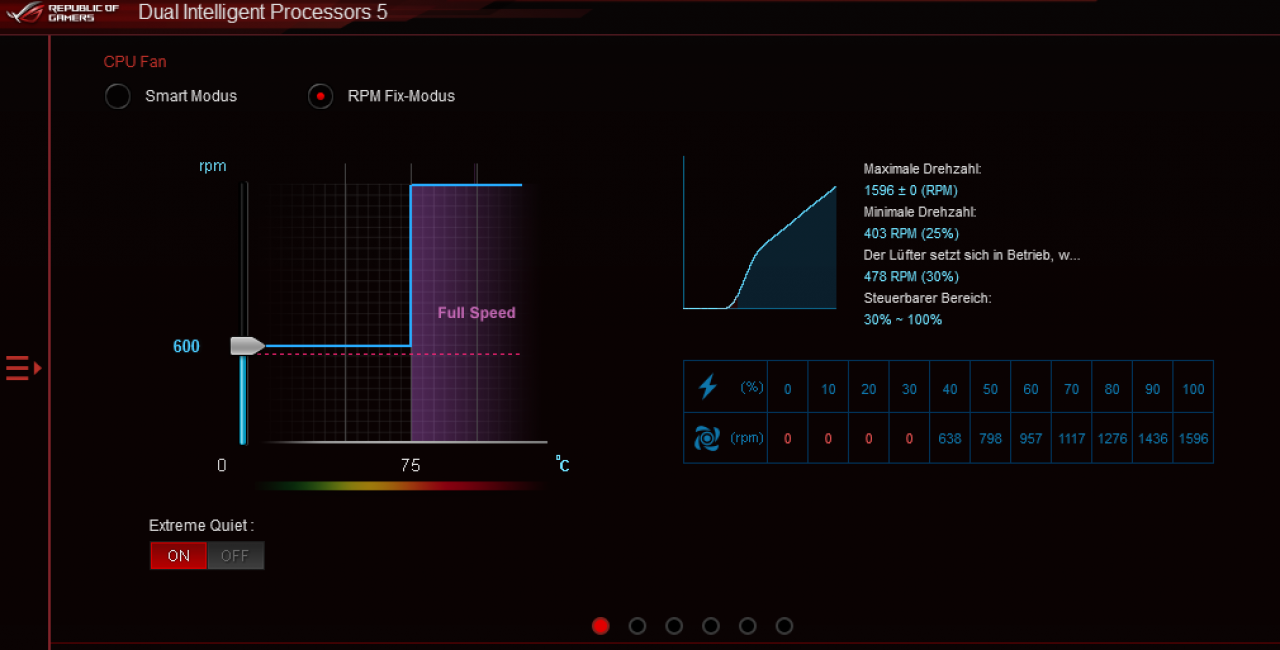Turn Extreme Quiet ON

pos(179,556)
